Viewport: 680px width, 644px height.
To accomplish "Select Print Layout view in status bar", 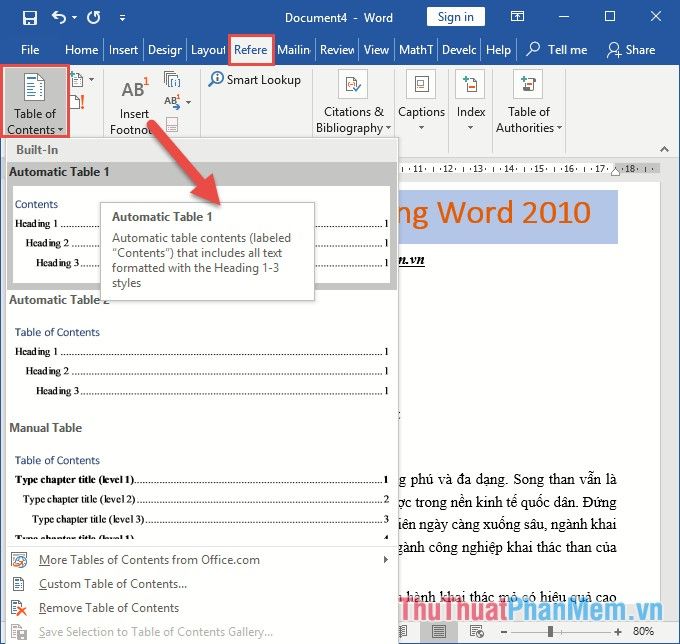I will pos(439,632).
